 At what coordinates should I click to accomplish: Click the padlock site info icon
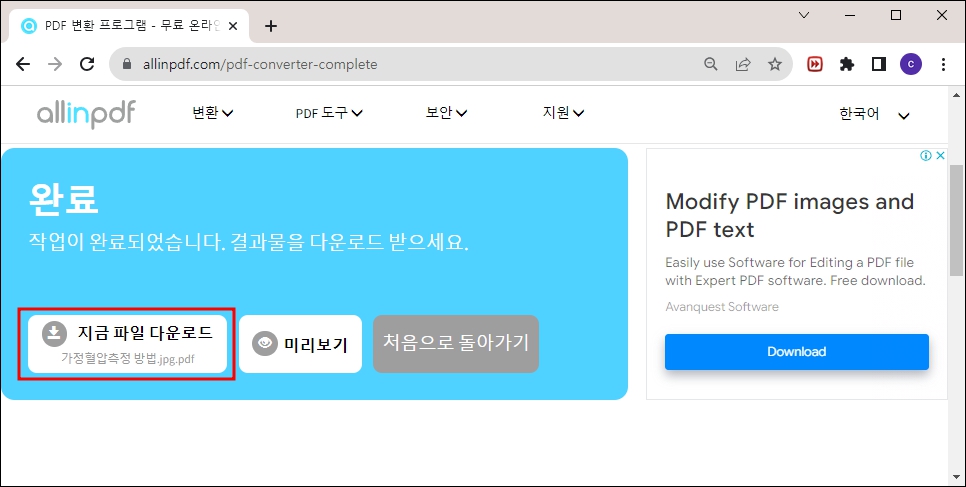[128, 64]
